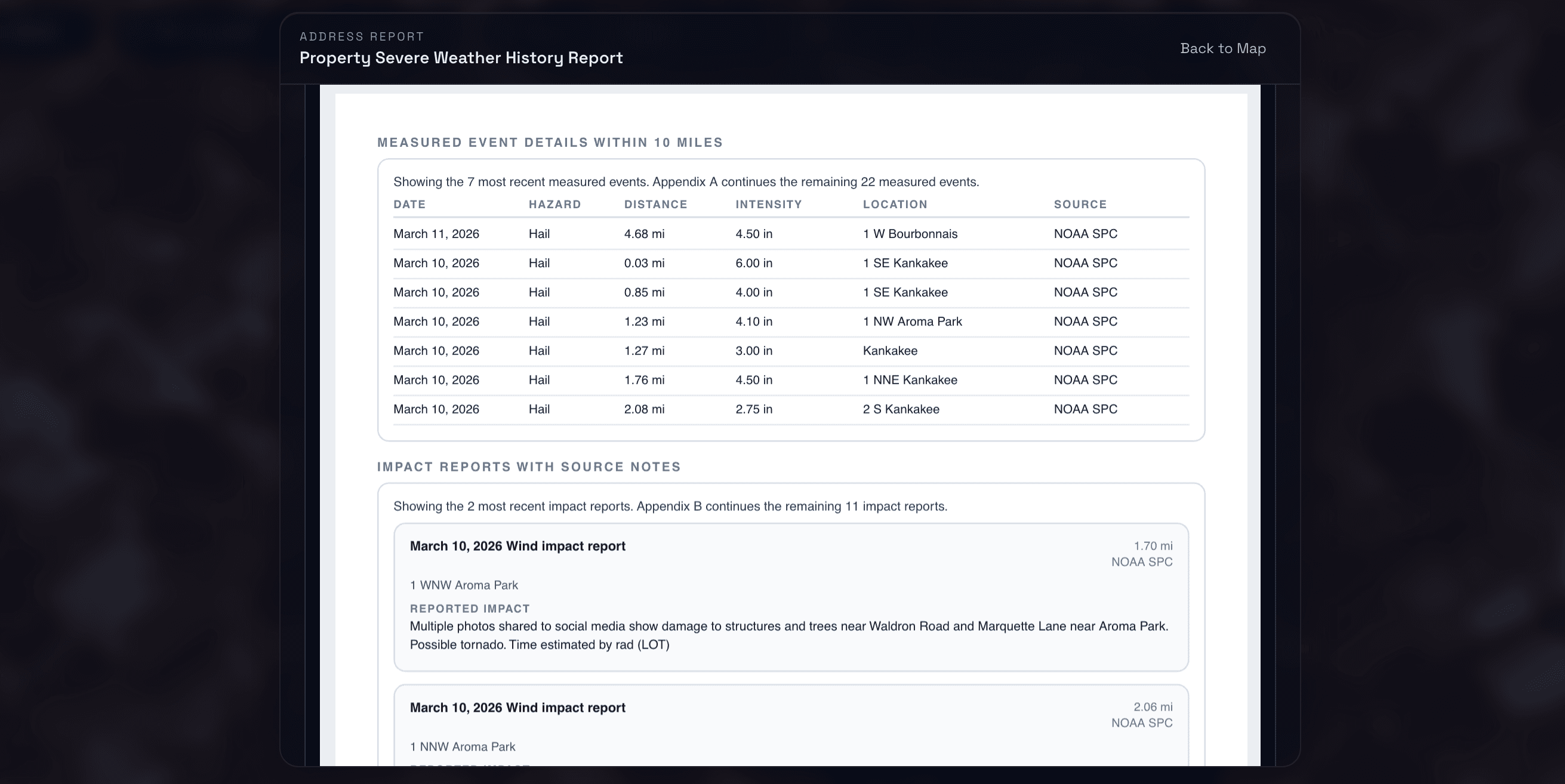Open the 1 NNW Aroma Park wind impact report
1565x784 pixels.
point(790,726)
